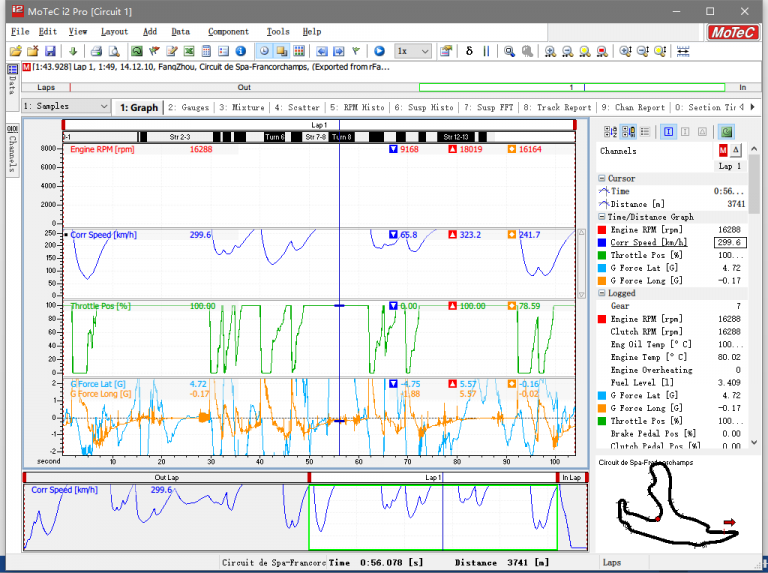Toggle the delta variance column button
This screenshot has width=768, height=573.
click(736, 150)
